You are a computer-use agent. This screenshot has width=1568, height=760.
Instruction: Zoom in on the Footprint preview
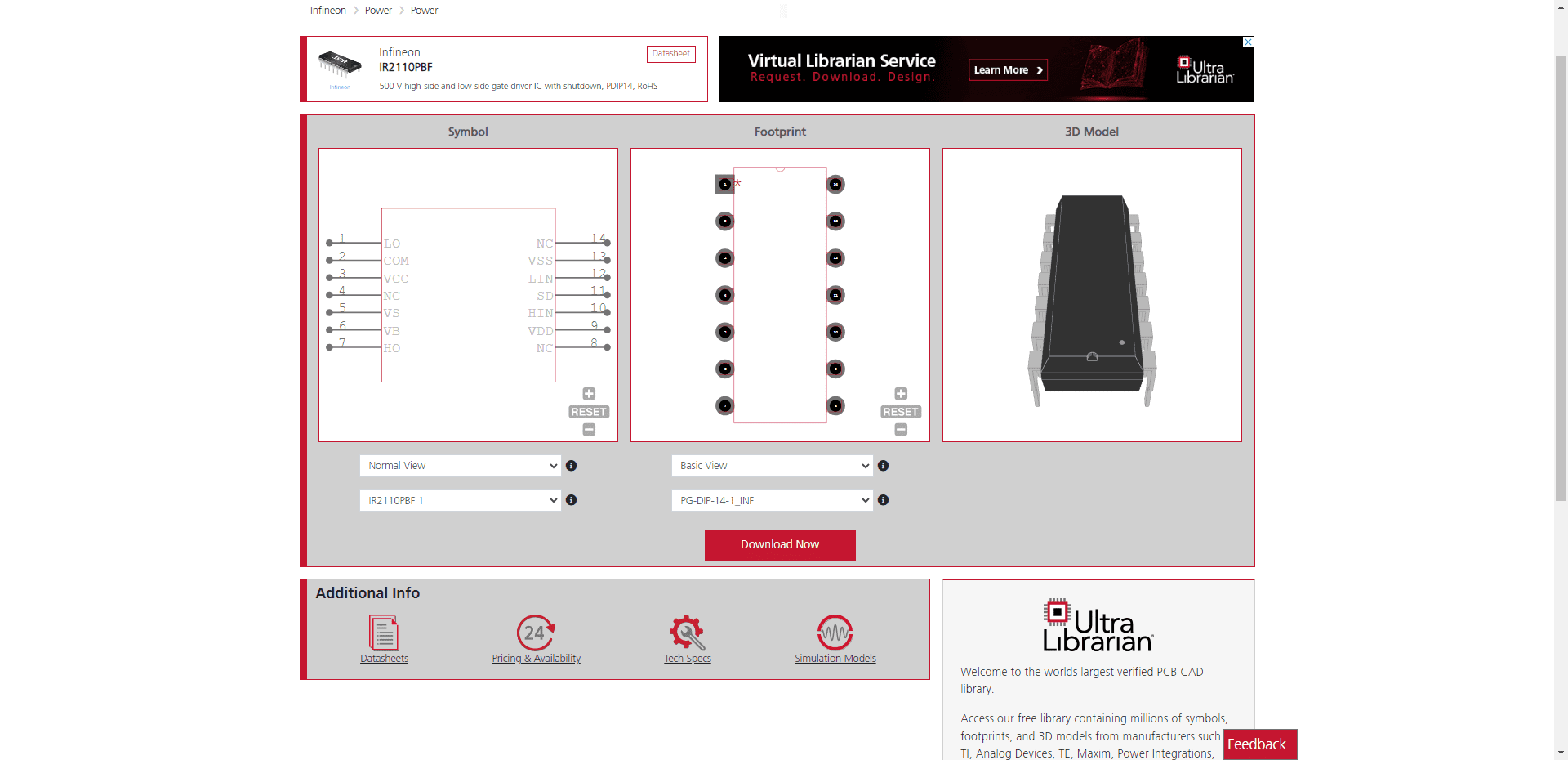click(x=901, y=394)
